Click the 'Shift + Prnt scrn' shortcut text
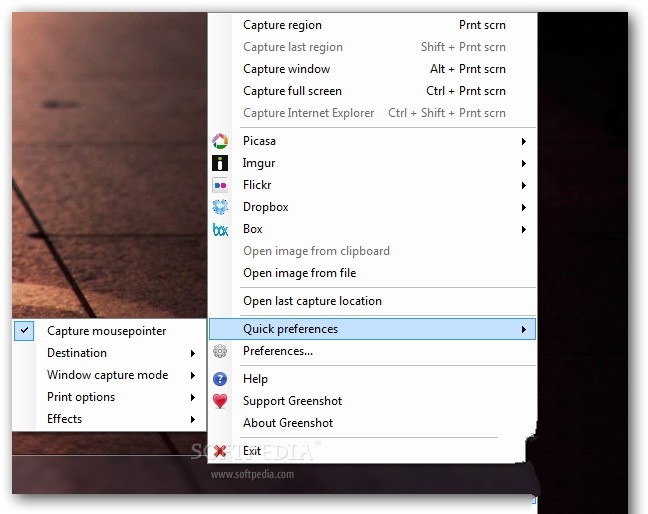648x514 pixels. [463, 47]
